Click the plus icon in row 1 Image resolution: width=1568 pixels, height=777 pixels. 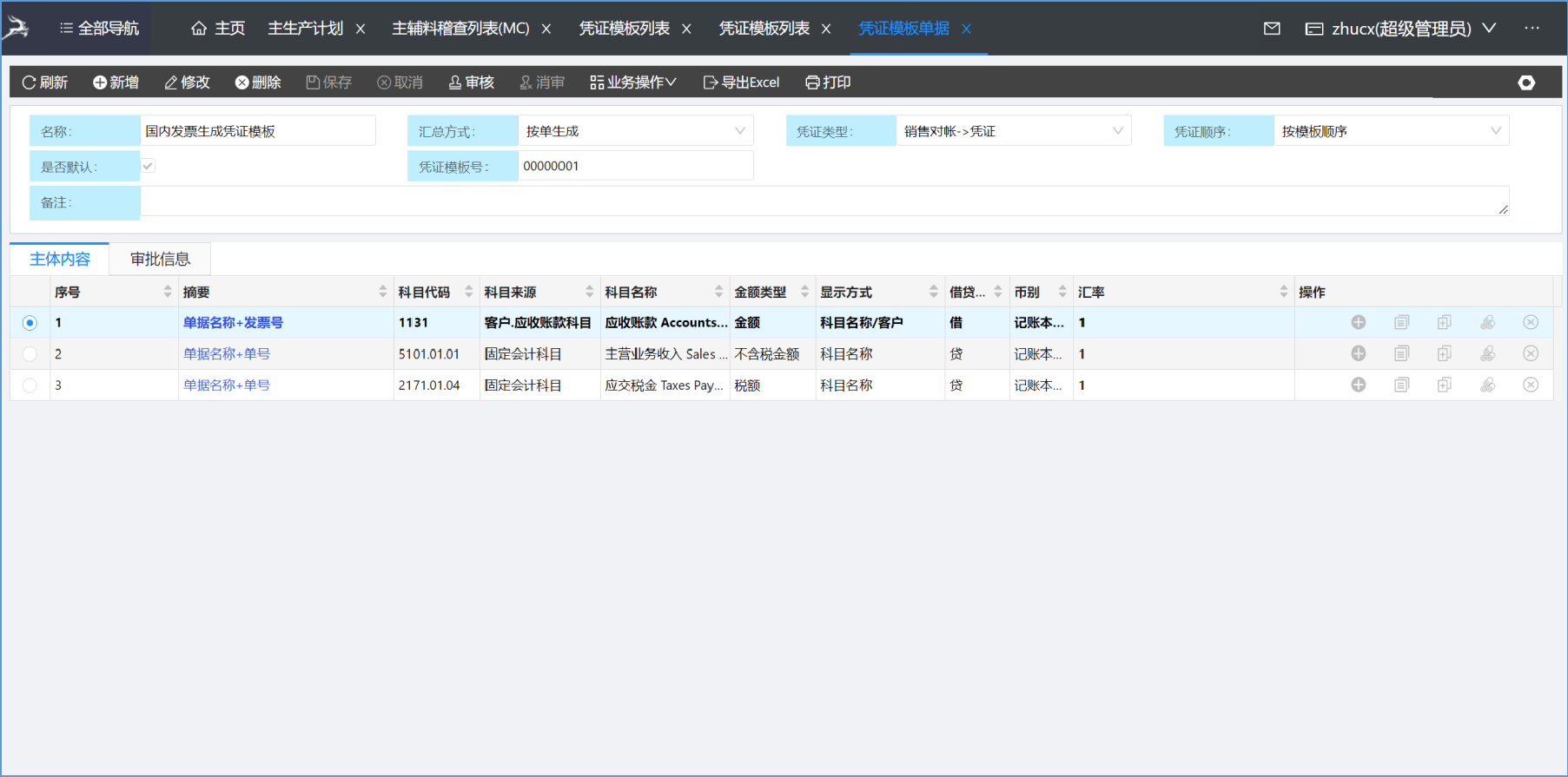[1359, 323]
